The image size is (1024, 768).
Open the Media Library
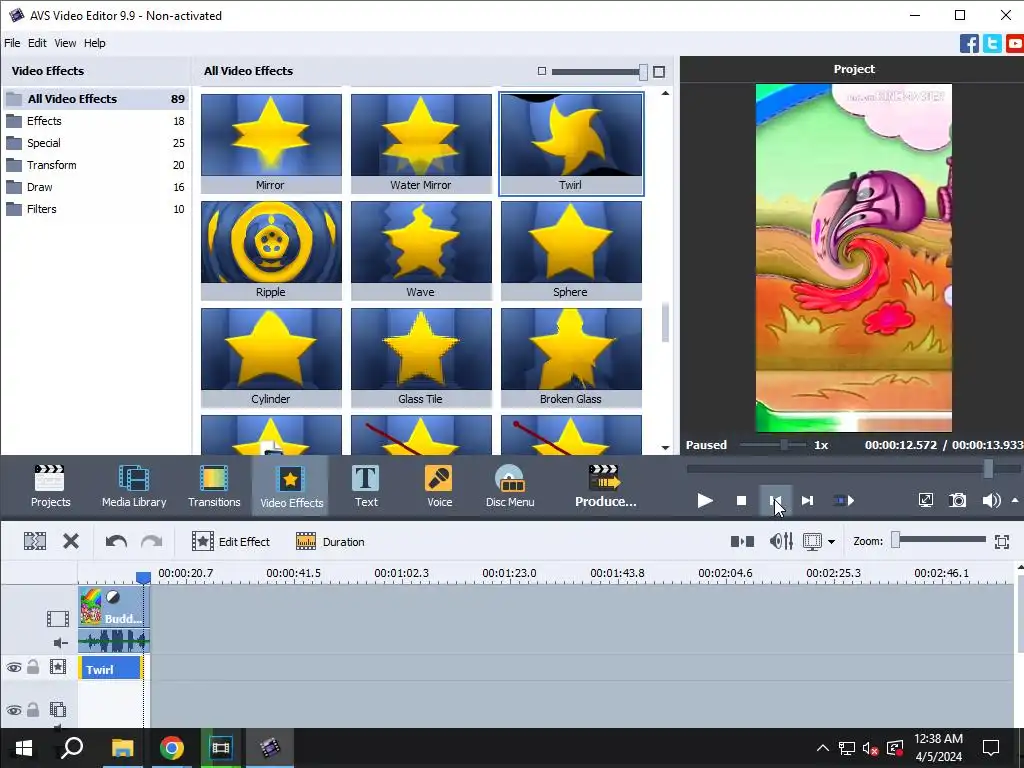click(x=134, y=486)
